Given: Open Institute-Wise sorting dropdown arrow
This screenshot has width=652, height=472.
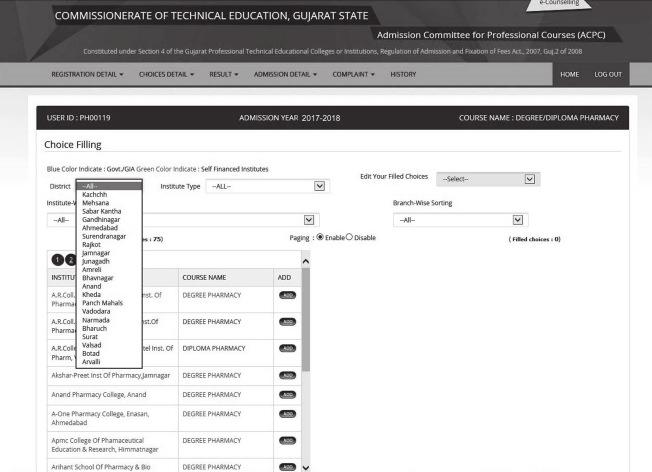Looking at the screenshot, I should pyautogui.click(x=309, y=220).
